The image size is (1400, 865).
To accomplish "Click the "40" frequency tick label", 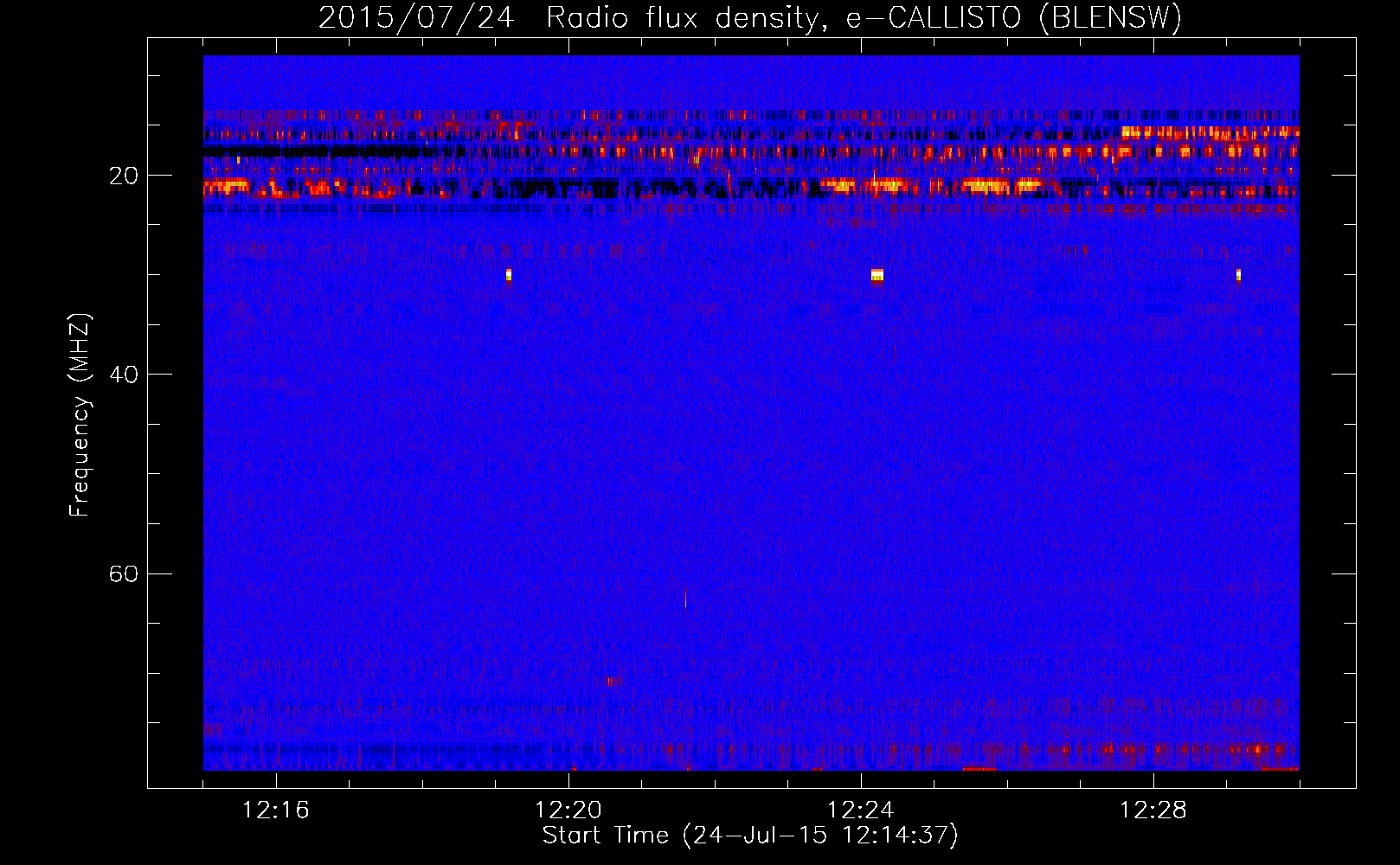I will 124,375.
